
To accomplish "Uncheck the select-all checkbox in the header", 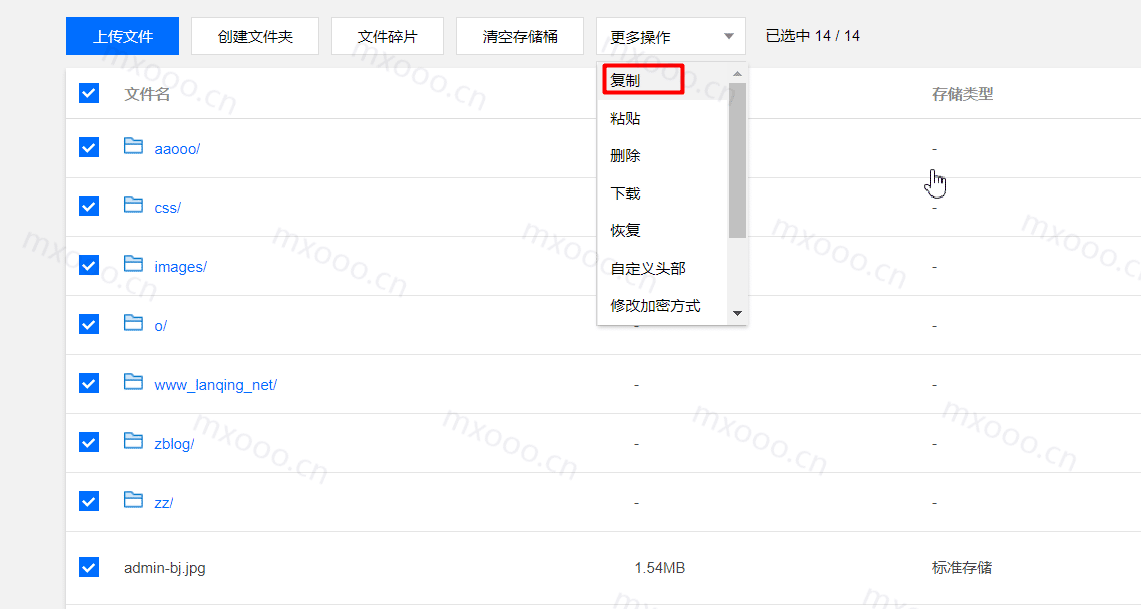I will [89, 92].
